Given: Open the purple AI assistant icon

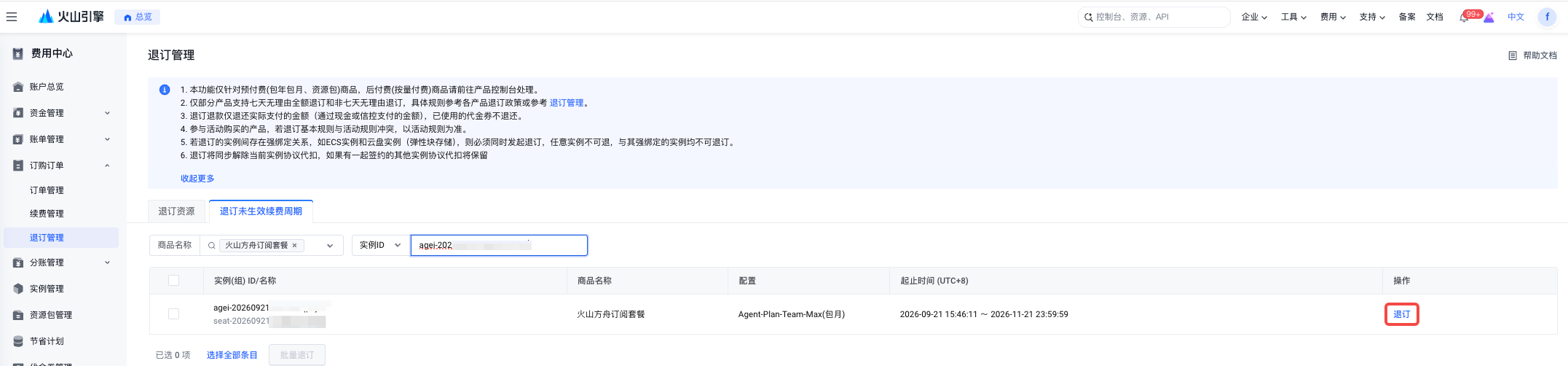Looking at the screenshot, I should point(1489,17).
